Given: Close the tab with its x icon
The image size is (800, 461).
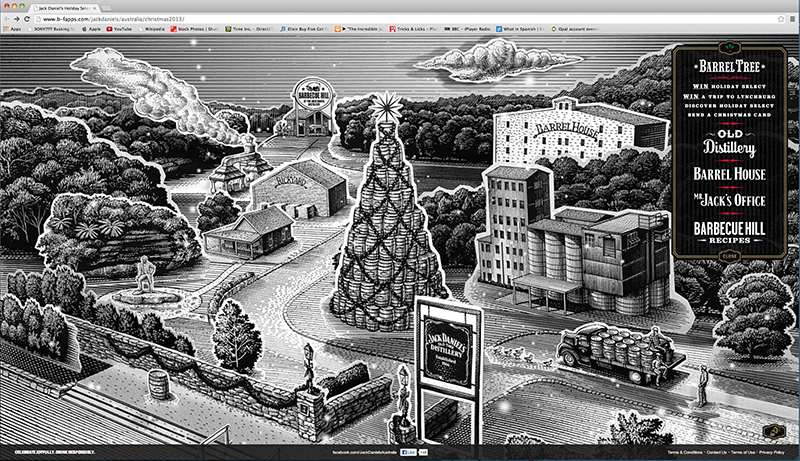Looking at the screenshot, I should coord(94,8).
